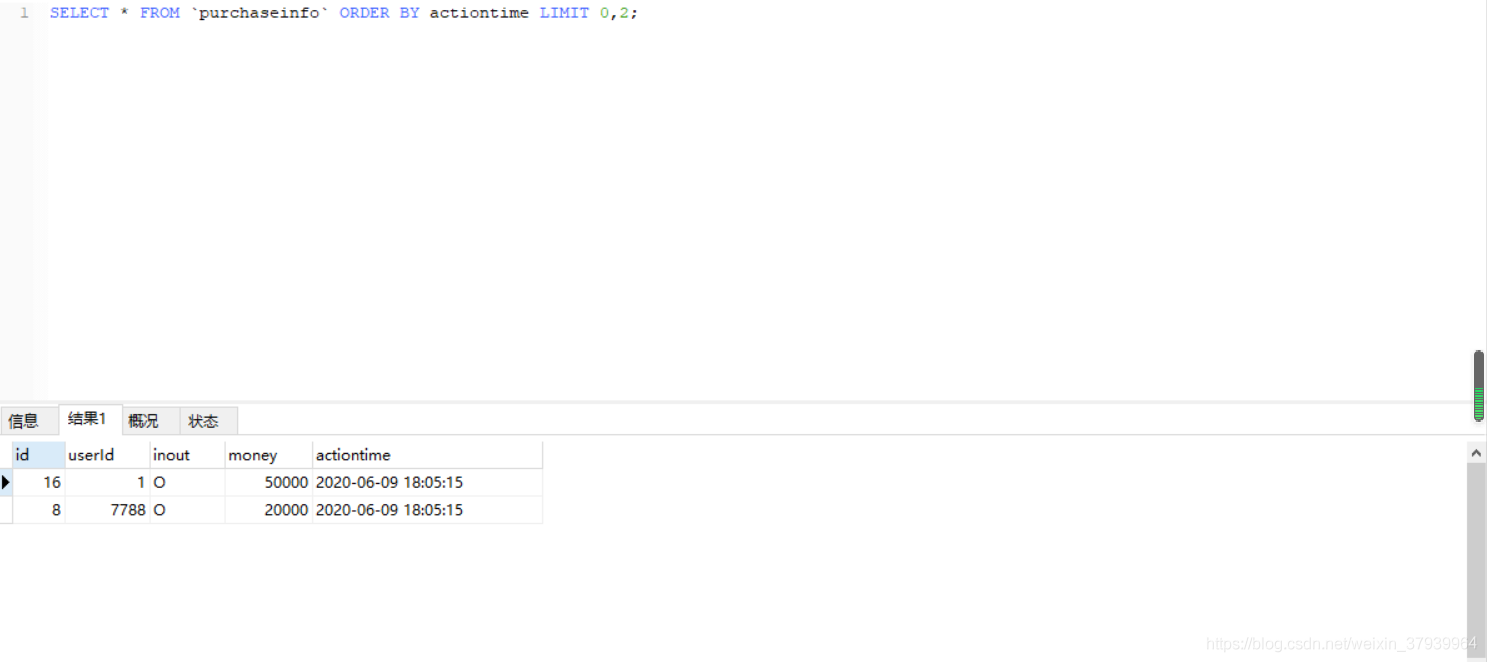Click the row selector arrow beside id 16
The image size is (1487, 662).
coord(5,482)
